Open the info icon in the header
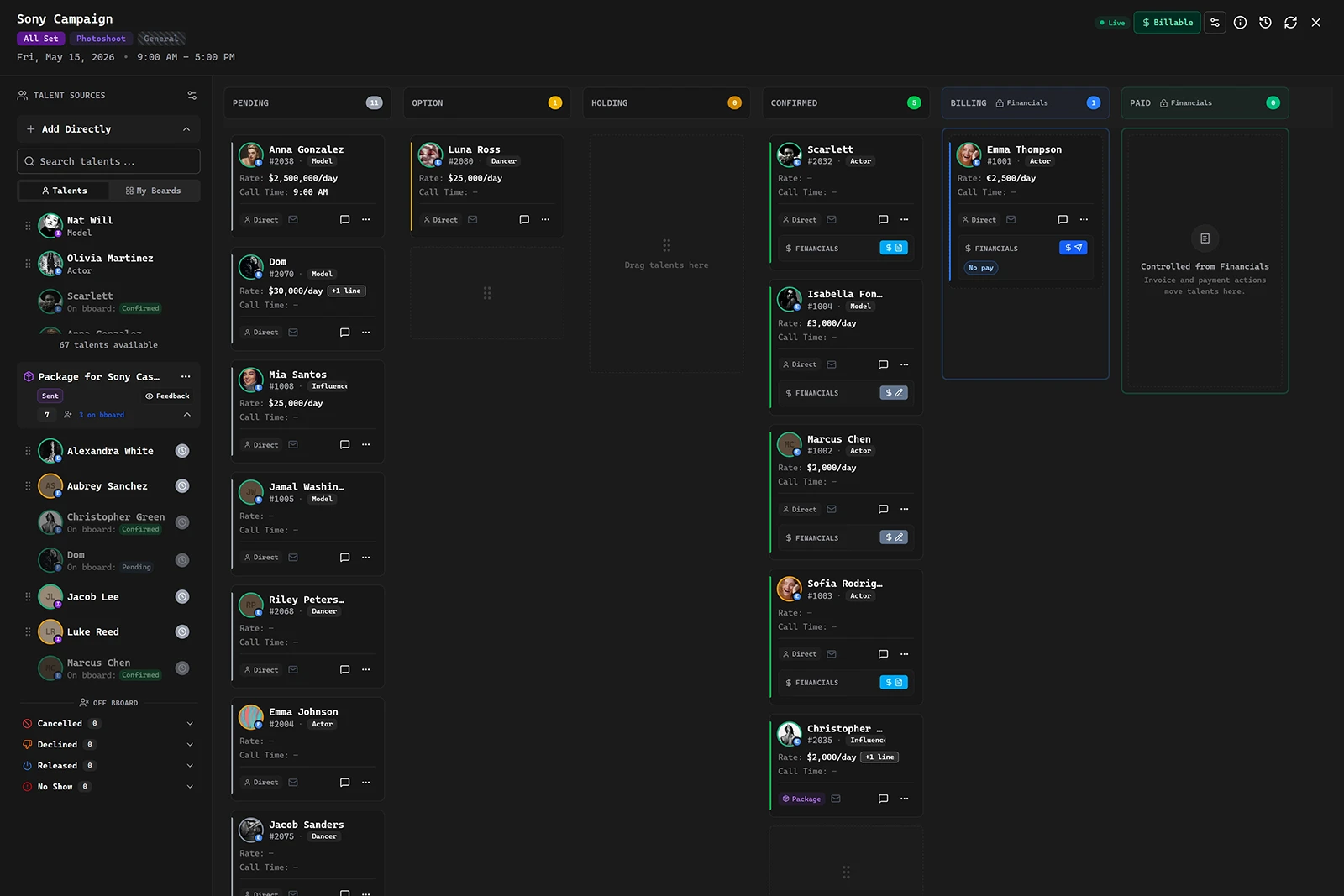1344x896 pixels. tap(1240, 23)
